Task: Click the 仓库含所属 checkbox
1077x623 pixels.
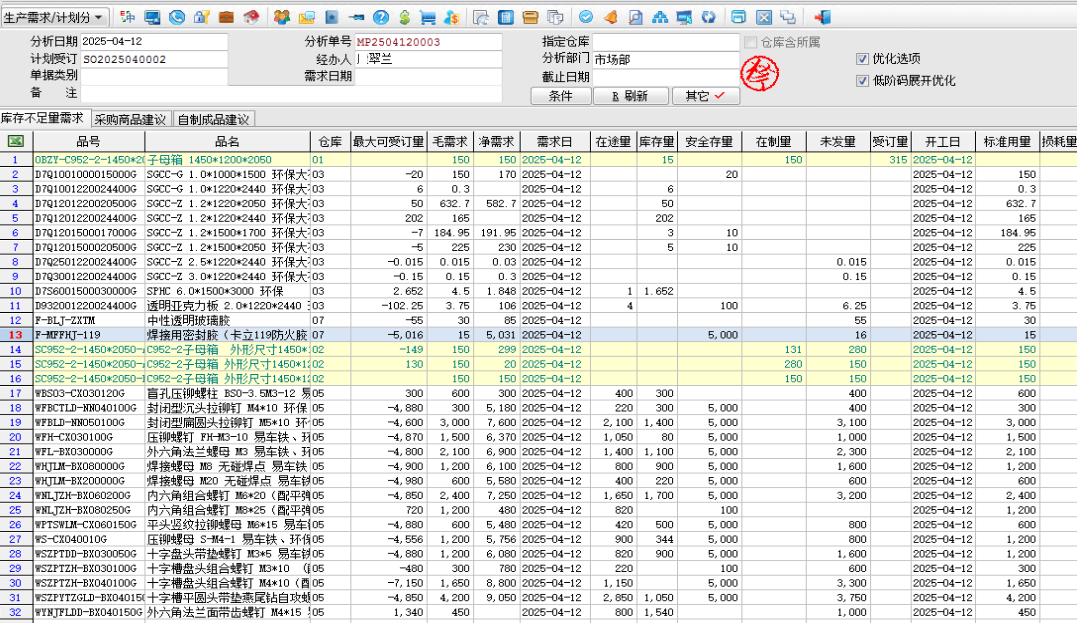Action: coord(751,42)
